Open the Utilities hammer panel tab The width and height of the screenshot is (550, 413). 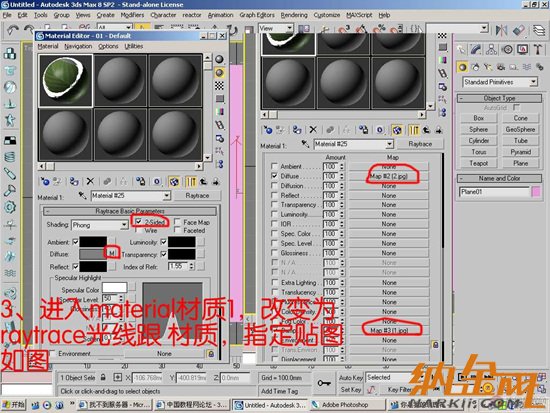point(538,49)
